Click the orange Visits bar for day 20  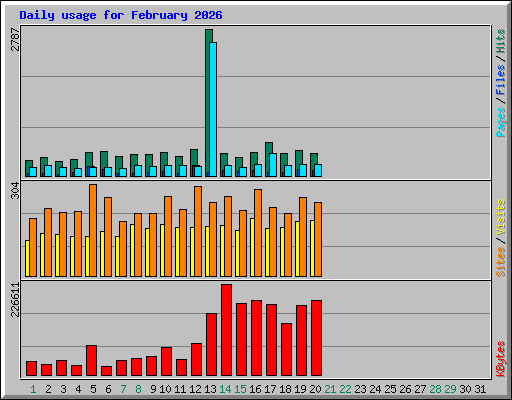coord(318,239)
